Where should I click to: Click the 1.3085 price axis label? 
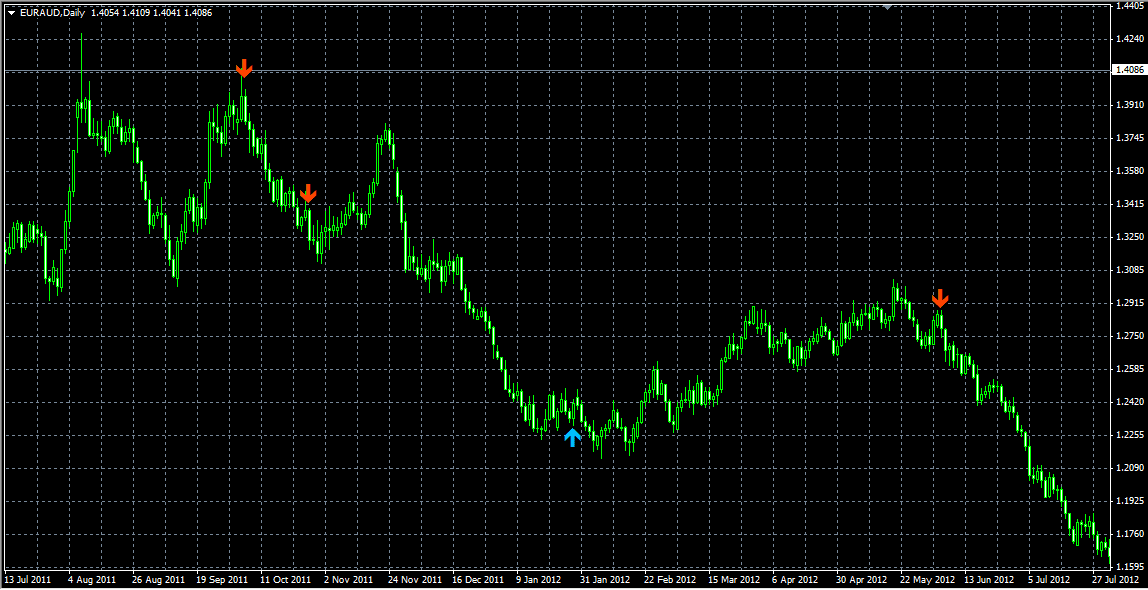pyautogui.click(x=1128, y=269)
